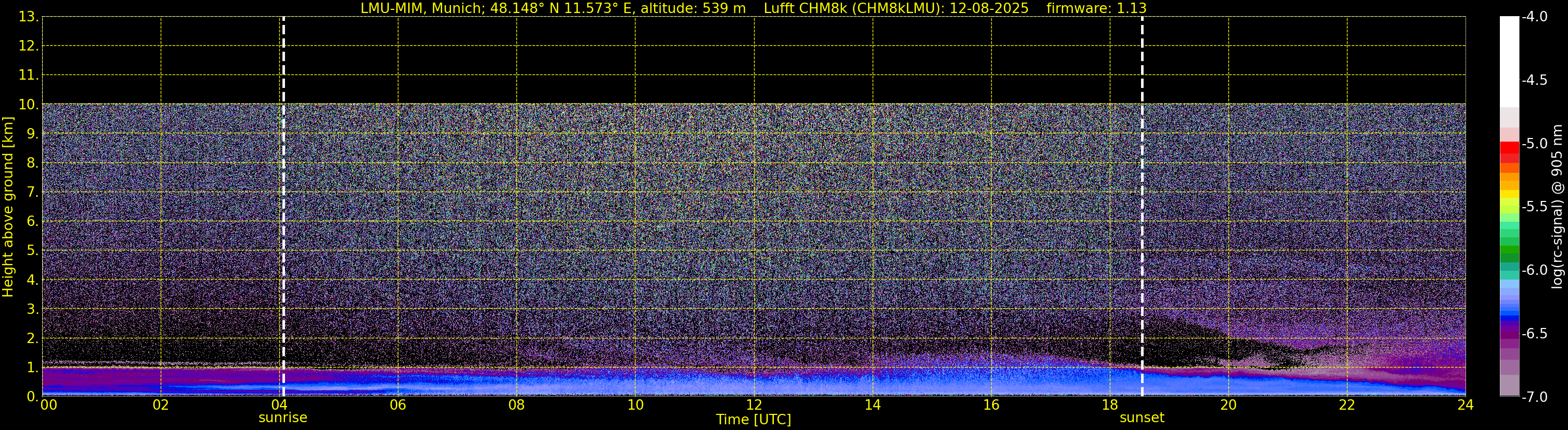Click the '02' time tick label
This screenshot has width=1568, height=430.
(161, 405)
